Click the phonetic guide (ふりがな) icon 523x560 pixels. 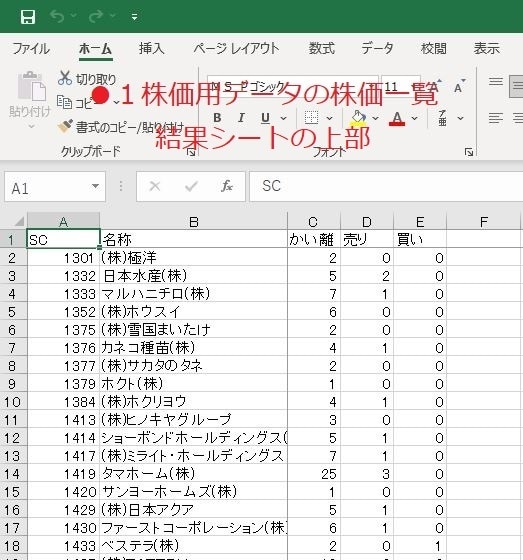[443, 118]
